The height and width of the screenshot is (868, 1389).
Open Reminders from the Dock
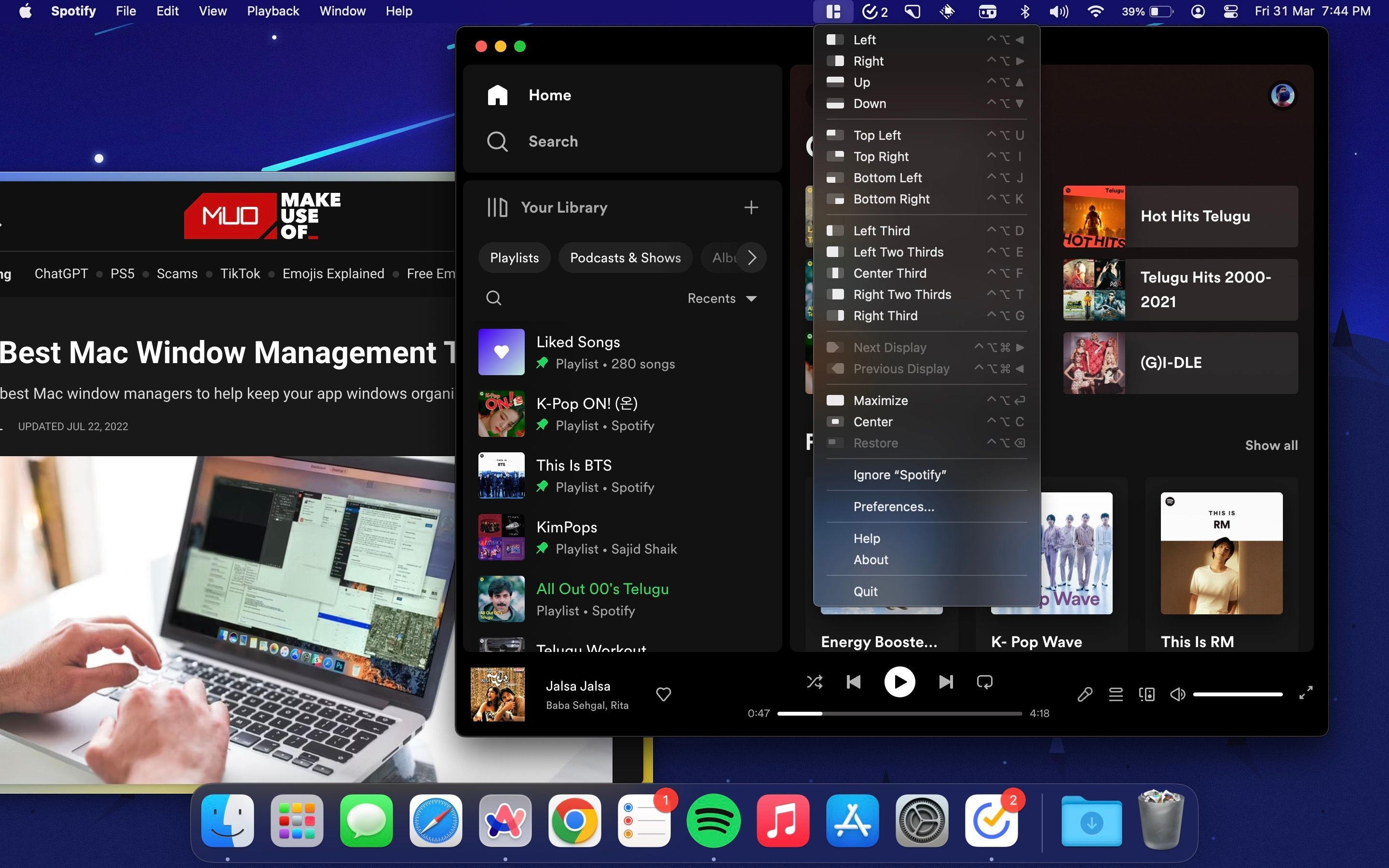pos(644,820)
